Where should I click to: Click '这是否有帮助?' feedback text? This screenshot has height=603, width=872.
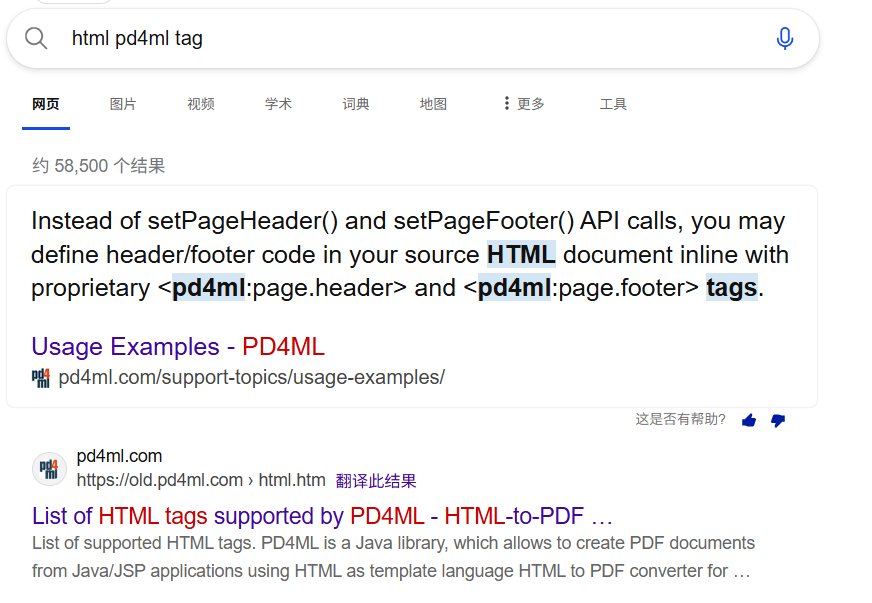pos(681,419)
